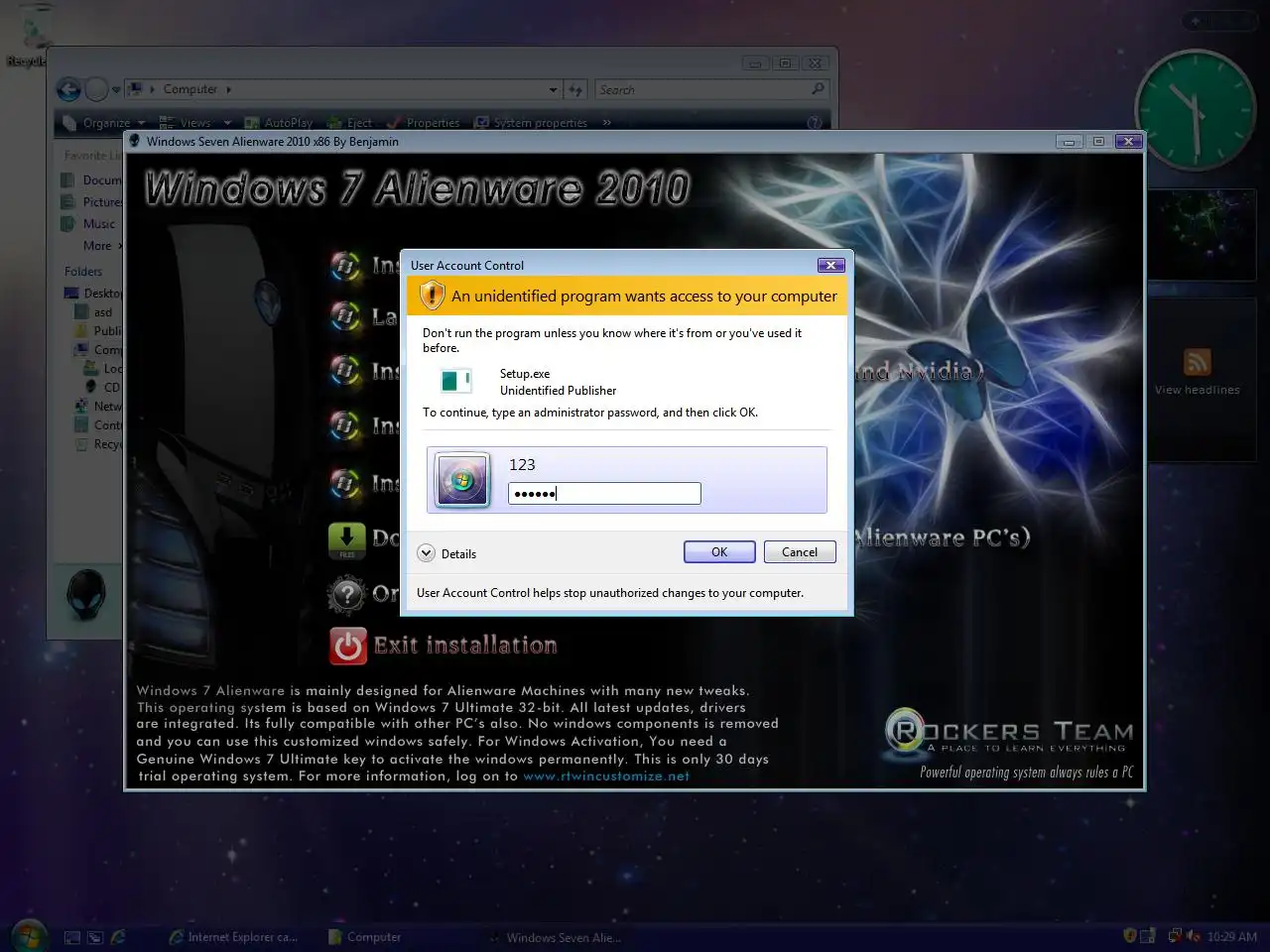Click the red power icon for Exit installation
The width and height of the screenshot is (1270, 952).
pos(347,646)
